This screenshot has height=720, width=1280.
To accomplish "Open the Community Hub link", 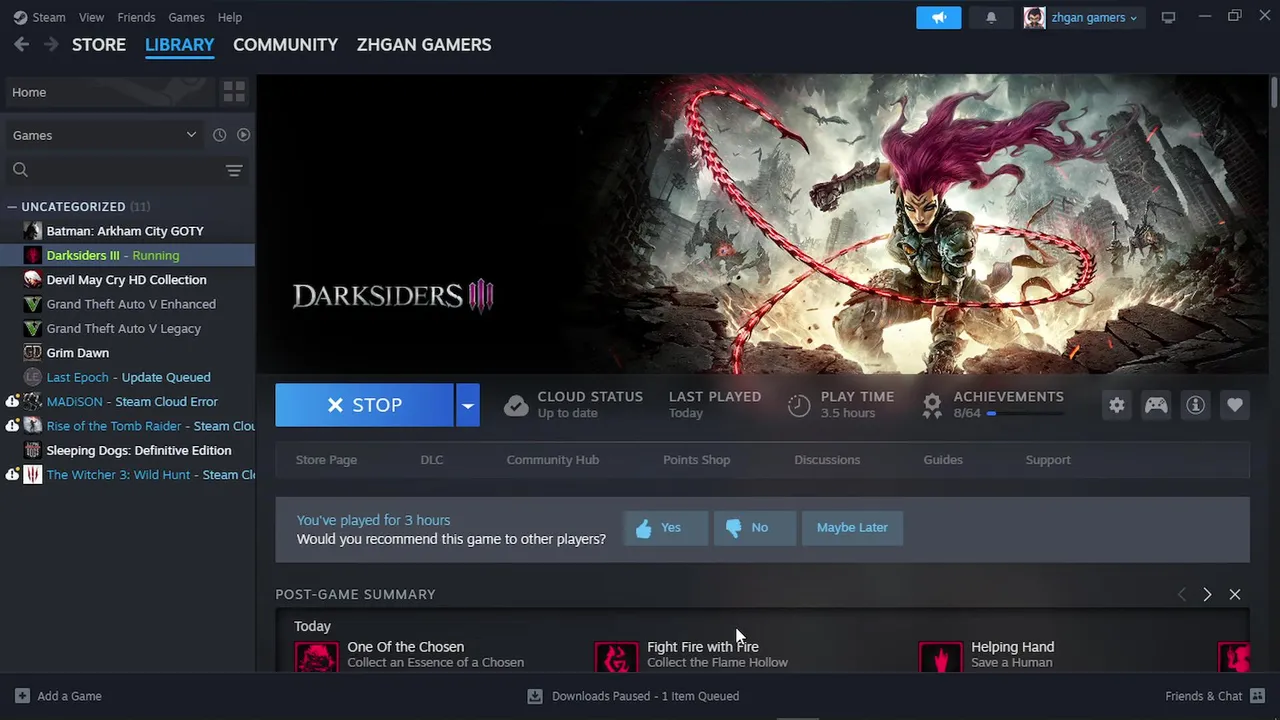I will click(553, 460).
